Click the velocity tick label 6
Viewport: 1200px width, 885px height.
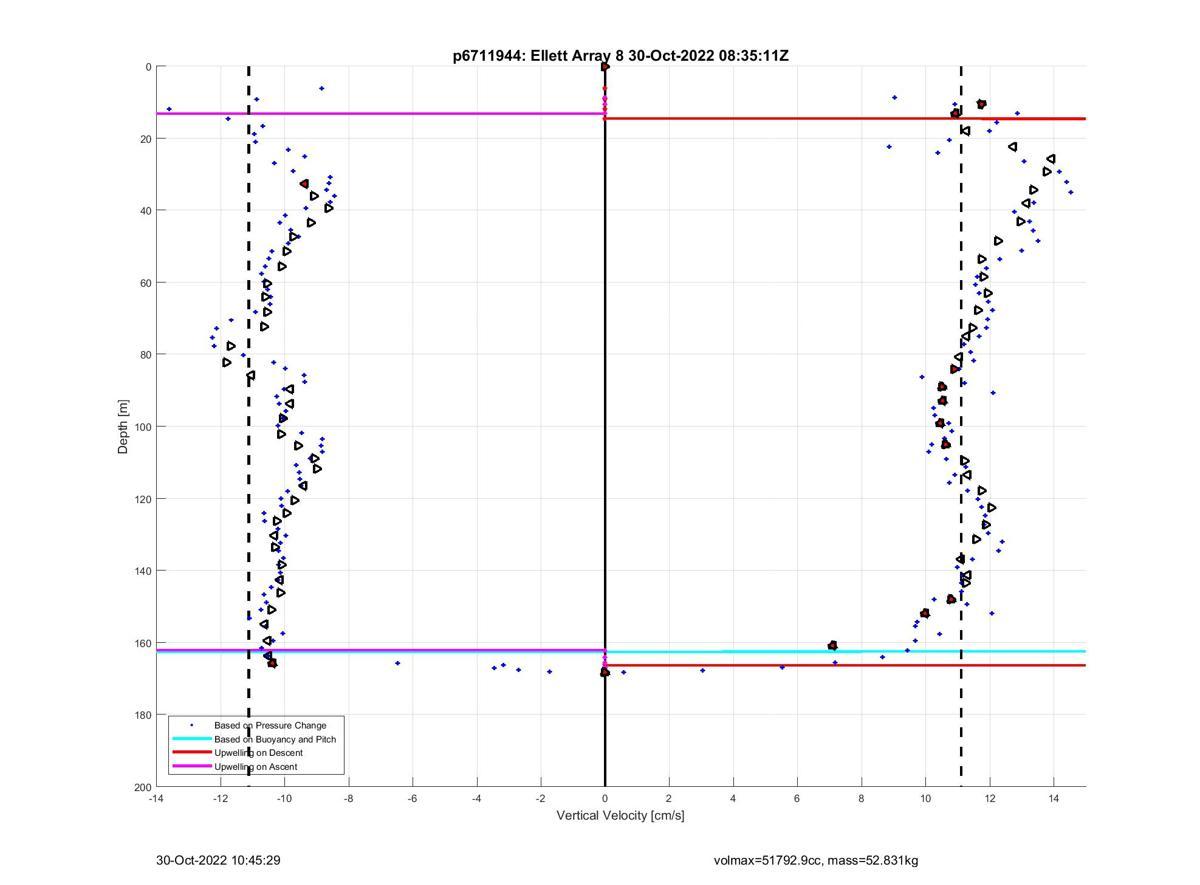(x=797, y=798)
